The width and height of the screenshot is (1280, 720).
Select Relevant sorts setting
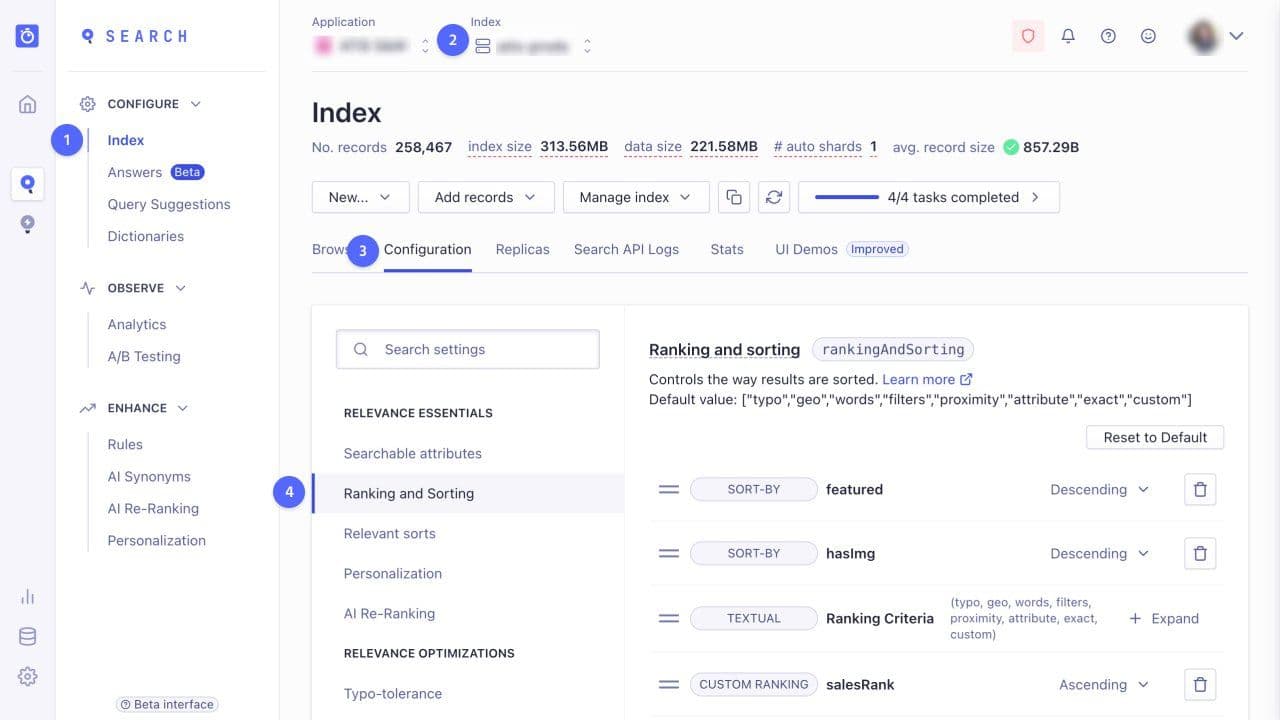390,534
